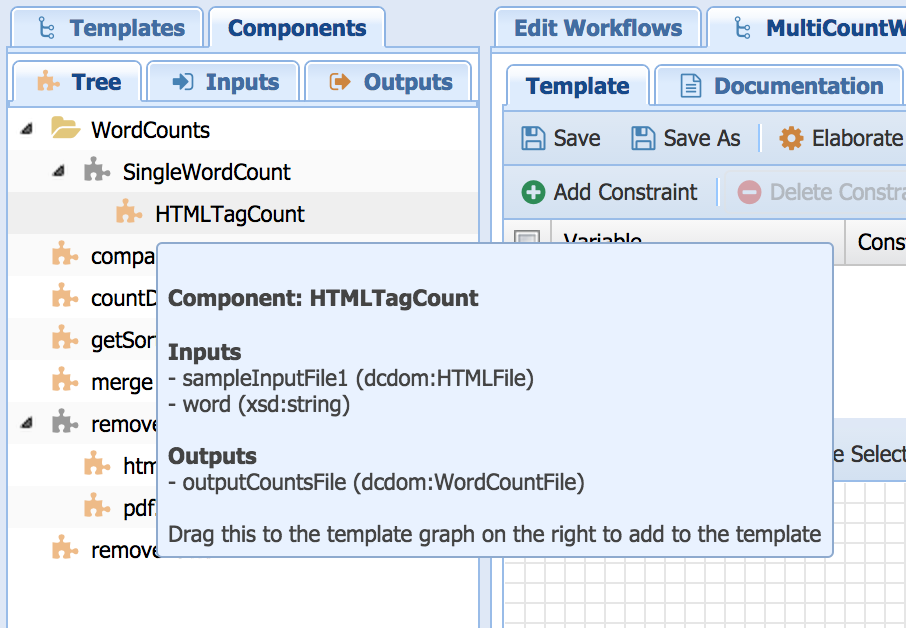The width and height of the screenshot is (906, 628).
Task: Collapse the SingleWordCount tree node
Action: [x=60, y=172]
